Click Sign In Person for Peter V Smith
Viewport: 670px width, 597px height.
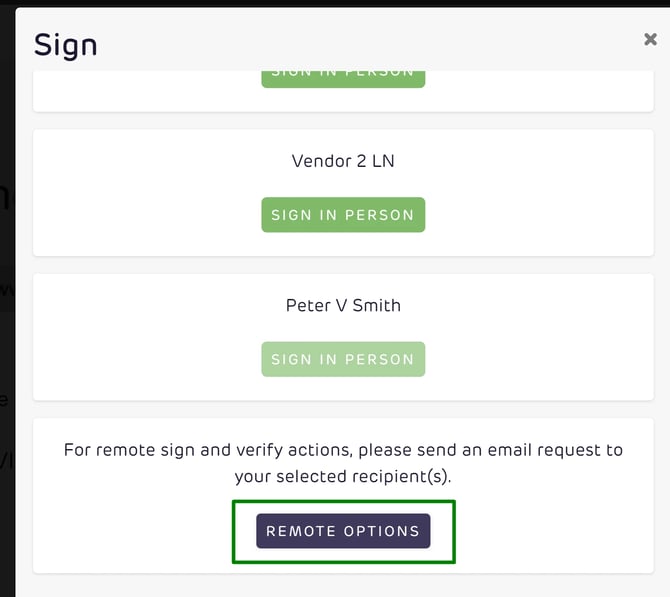(x=343, y=359)
